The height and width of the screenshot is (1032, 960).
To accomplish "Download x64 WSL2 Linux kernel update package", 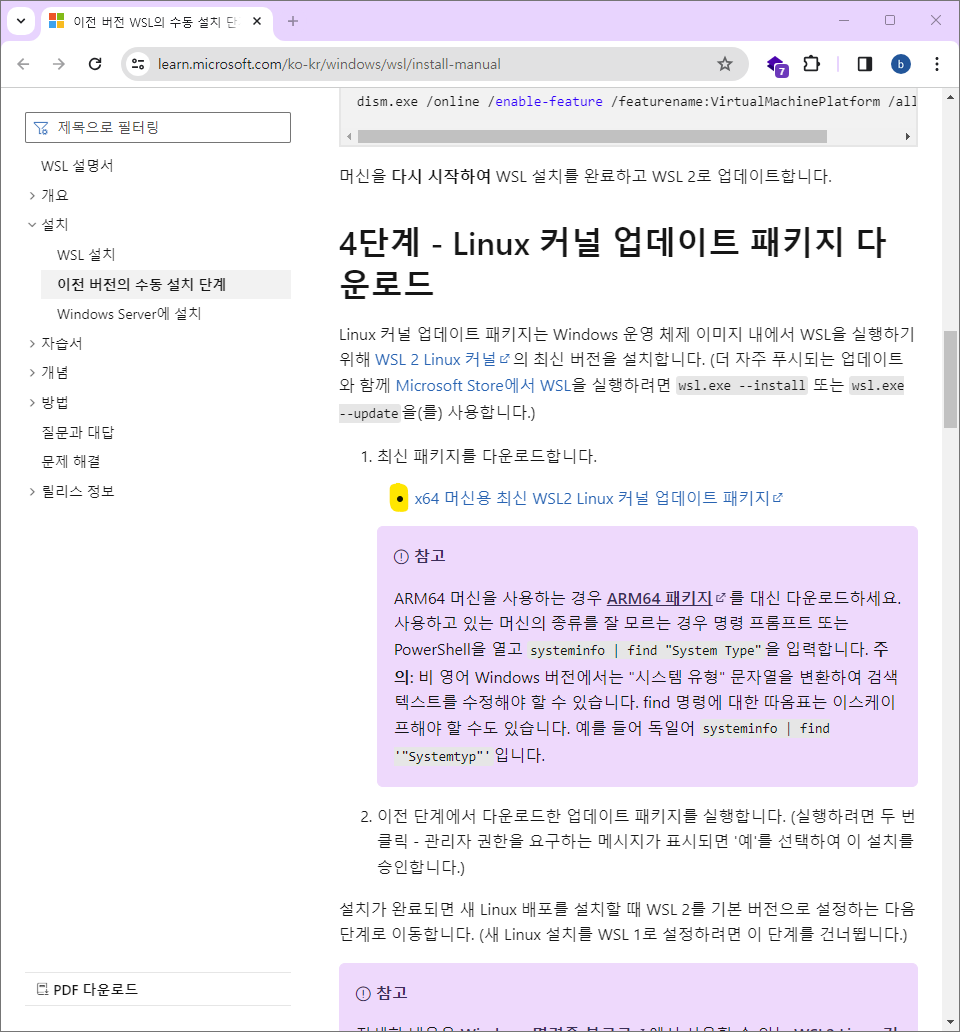I will pyautogui.click(x=598, y=498).
